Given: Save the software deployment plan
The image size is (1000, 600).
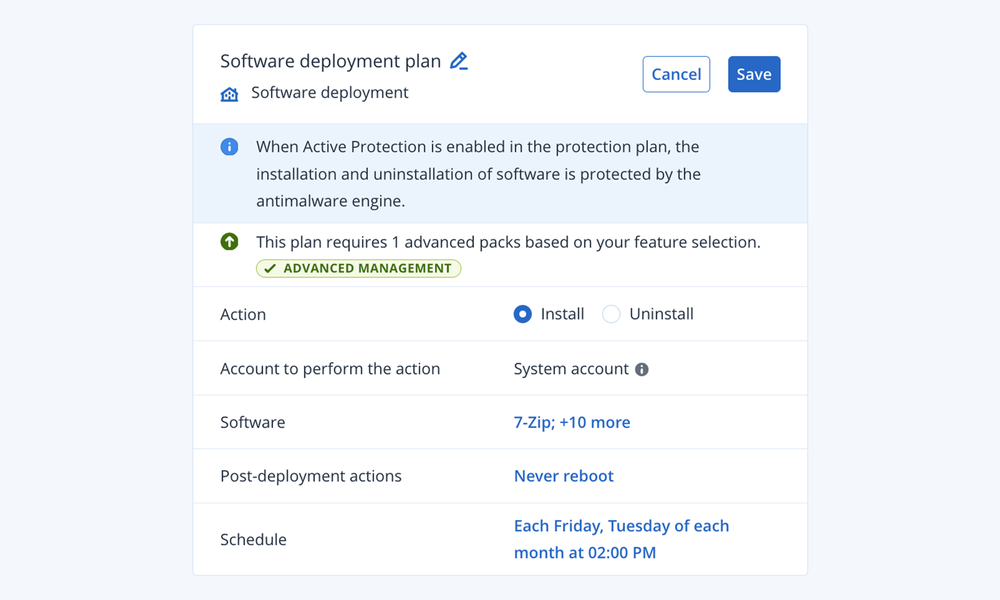Looking at the screenshot, I should click(754, 74).
